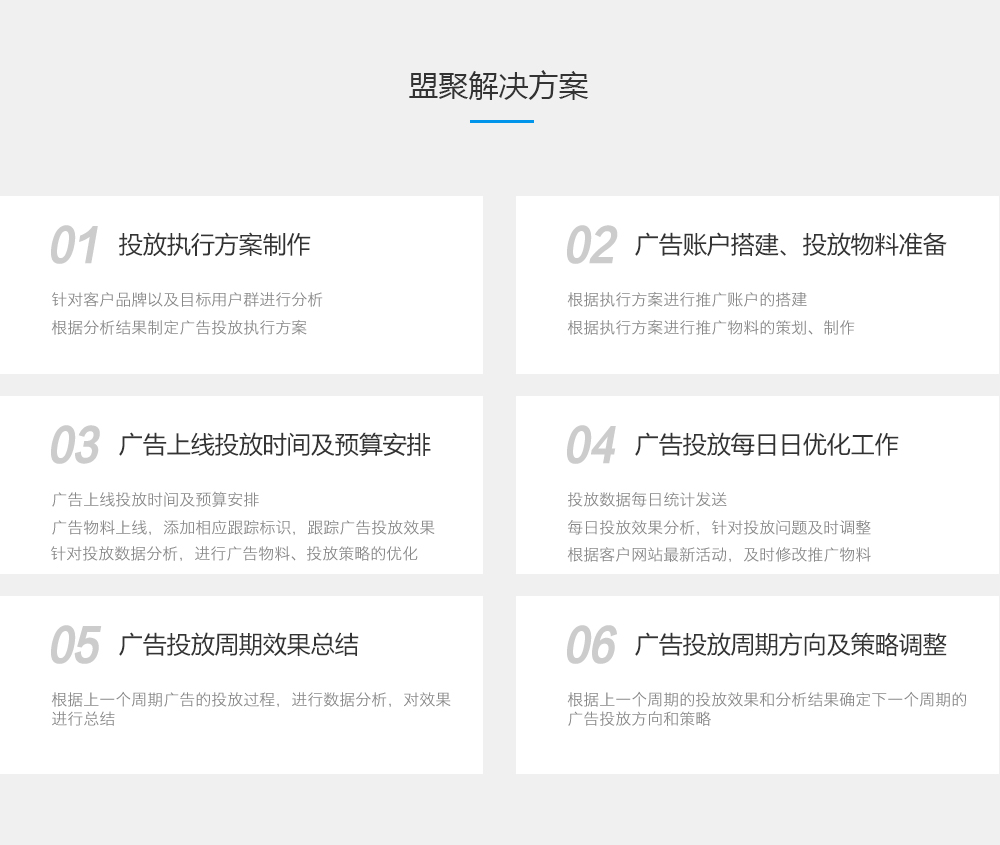Screen dimensions: 1000x845
Task: Click the number 04 on the fourth card
Action: tap(591, 446)
